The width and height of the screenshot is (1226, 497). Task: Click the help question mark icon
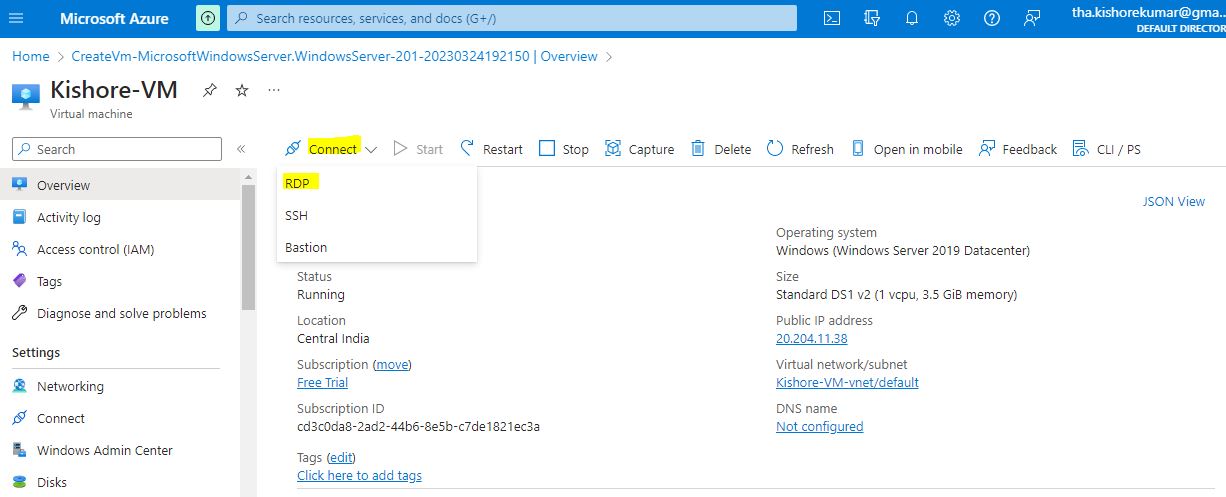991,18
